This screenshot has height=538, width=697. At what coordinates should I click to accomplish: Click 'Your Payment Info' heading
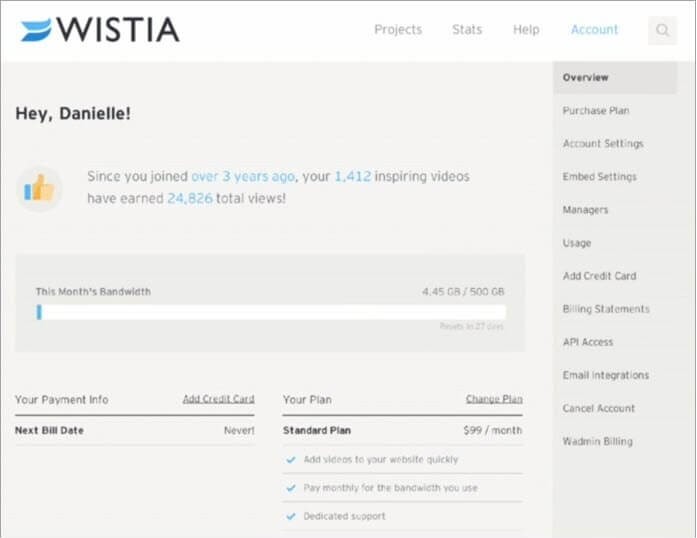coord(62,400)
